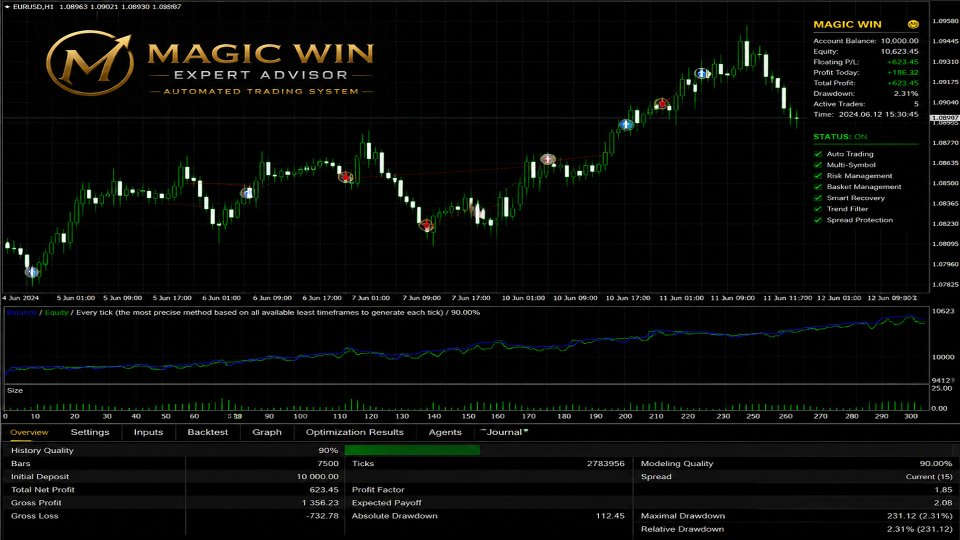Click the Gross Loss value -732.78
Image resolution: width=960 pixels, height=540 pixels.
322,516
